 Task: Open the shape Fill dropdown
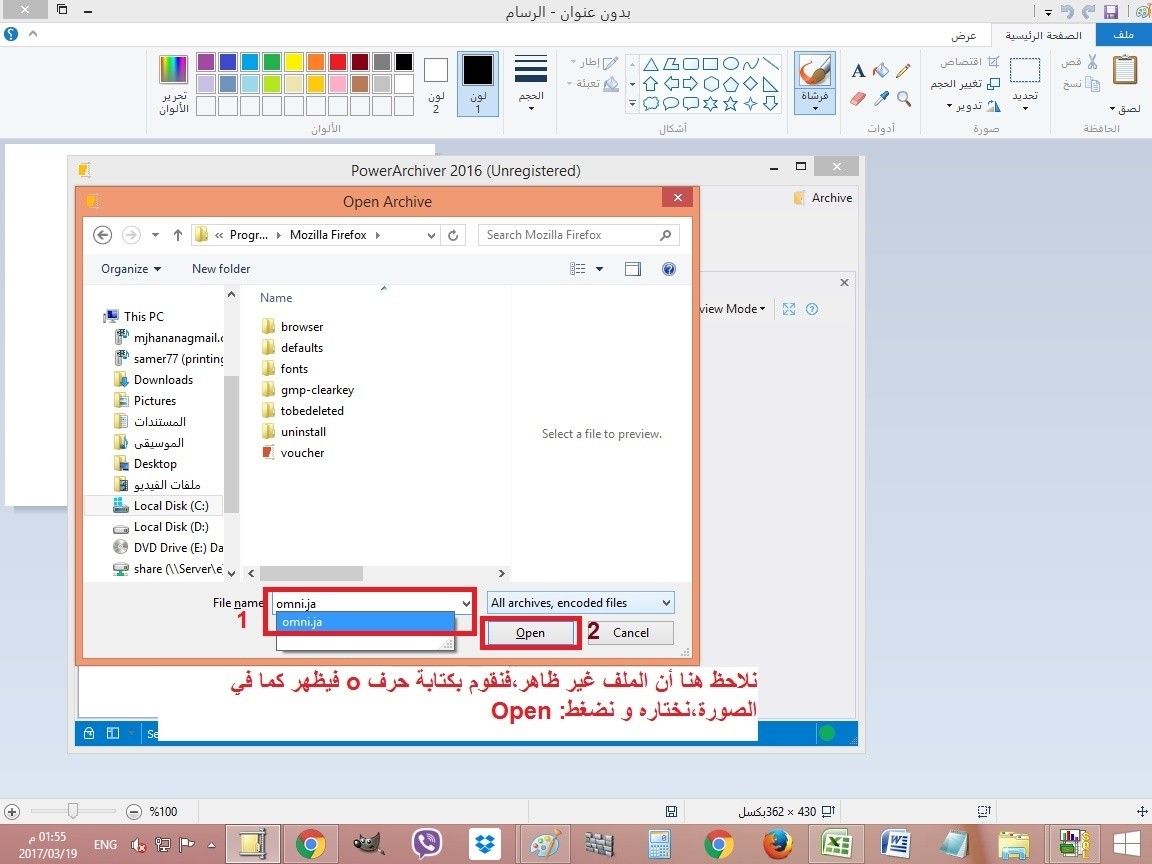tap(592, 84)
